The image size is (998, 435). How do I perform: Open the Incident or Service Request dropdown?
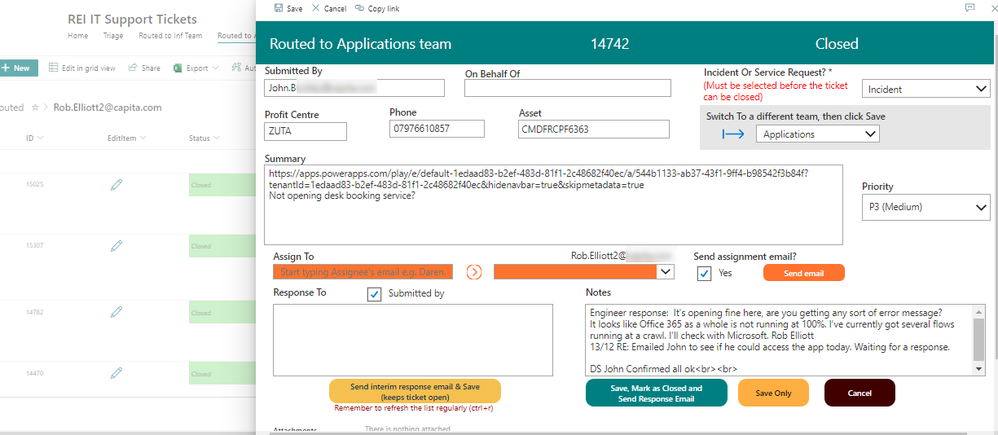pyautogui.click(x=926, y=89)
